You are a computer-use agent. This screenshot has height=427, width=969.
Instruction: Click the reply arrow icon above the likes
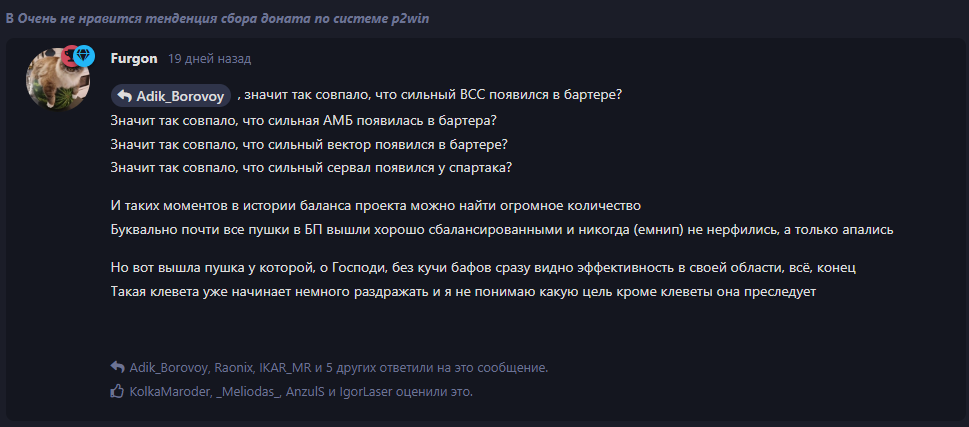[x=117, y=367]
